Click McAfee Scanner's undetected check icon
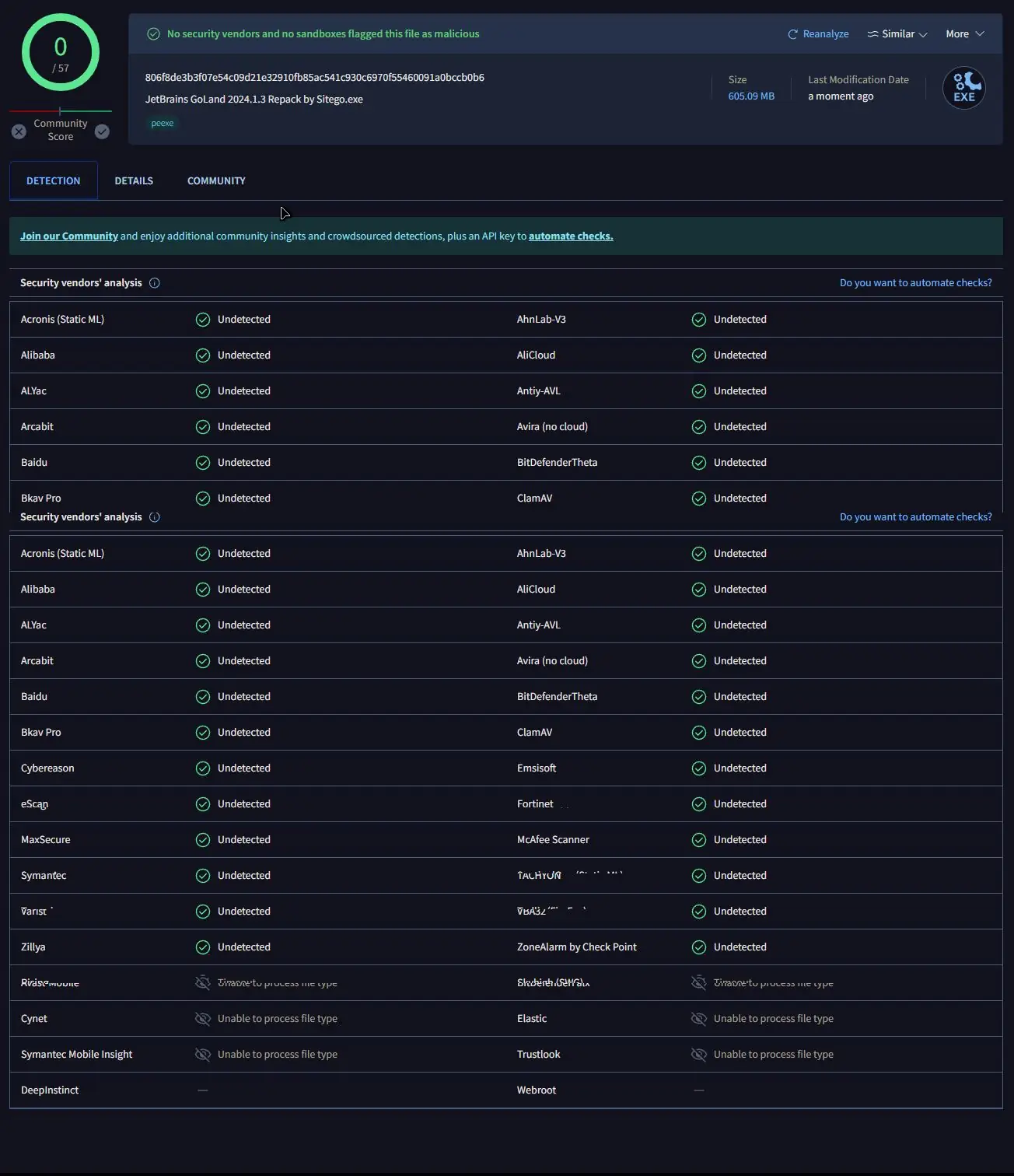 [699, 840]
